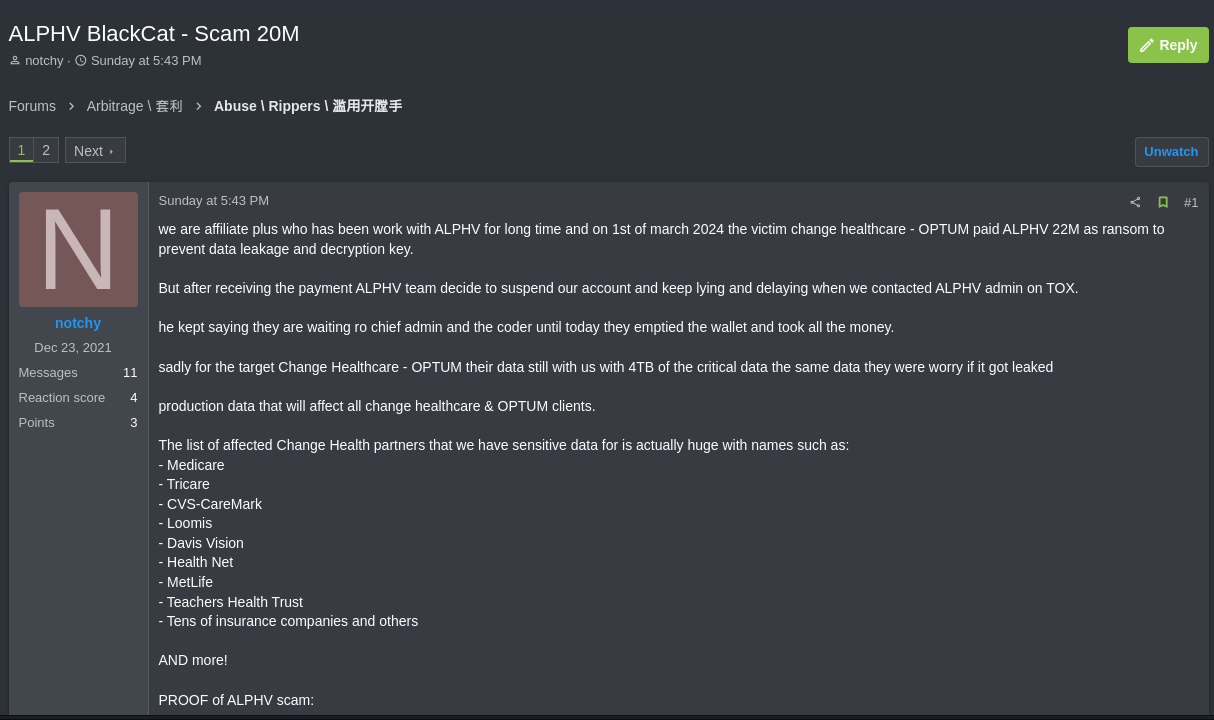Click the user icon beside thread author
The image size is (1214, 720).
pyautogui.click(x=15, y=61)
